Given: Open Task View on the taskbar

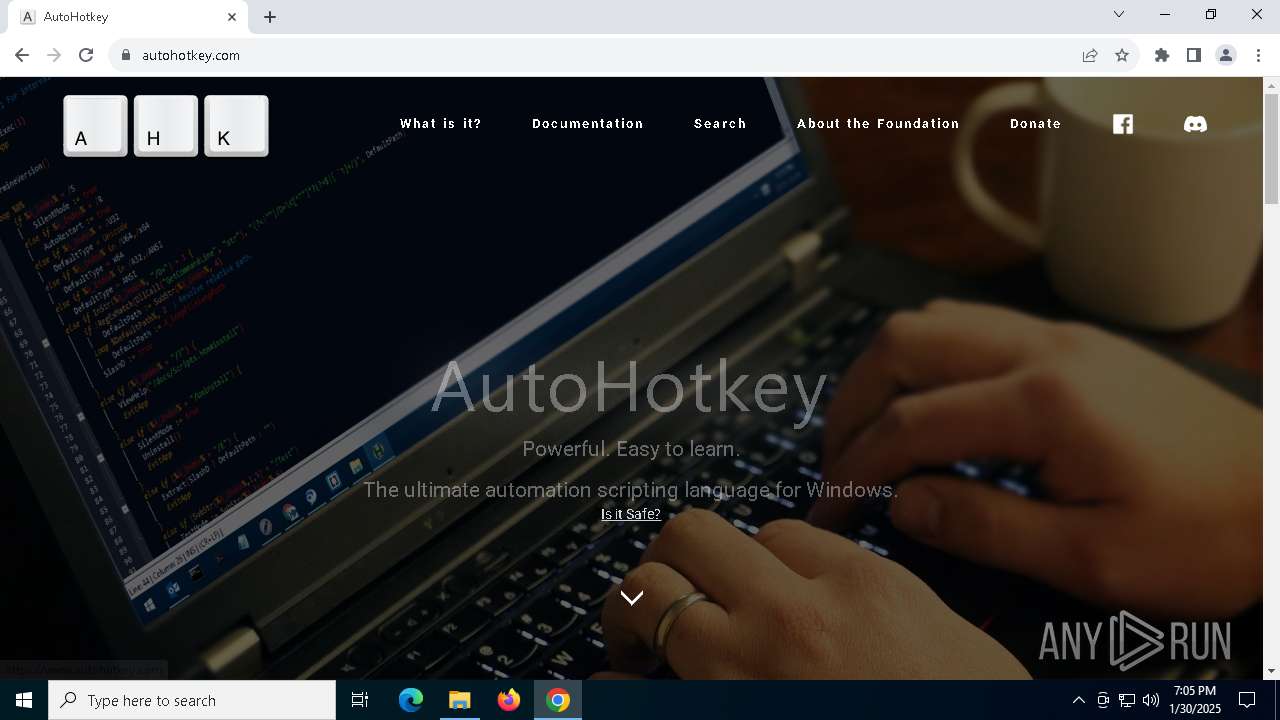Looking at the screenshot, I should click(x=360, y=700).
